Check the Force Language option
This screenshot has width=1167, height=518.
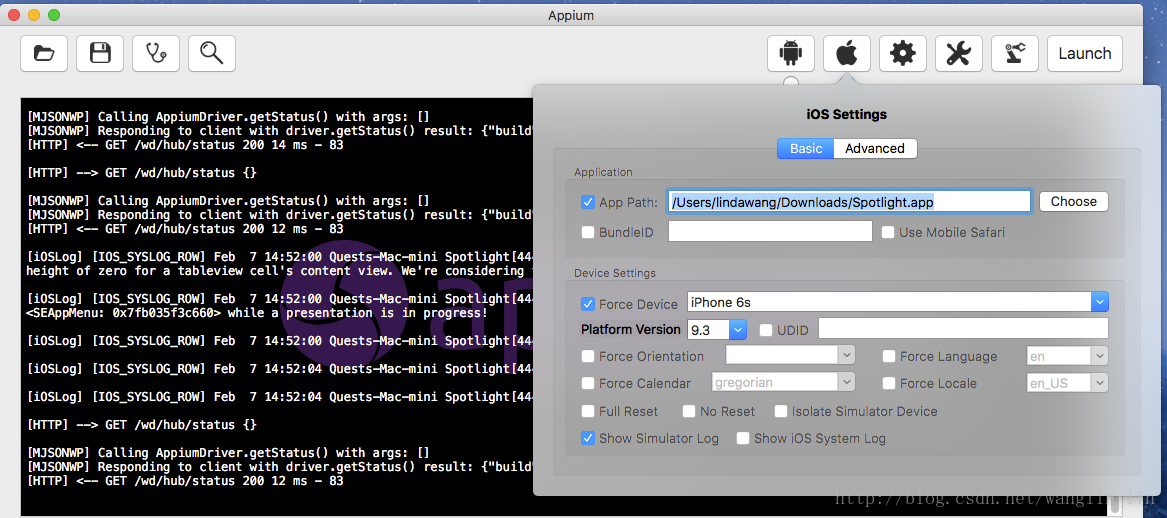(x=889, y=356)
